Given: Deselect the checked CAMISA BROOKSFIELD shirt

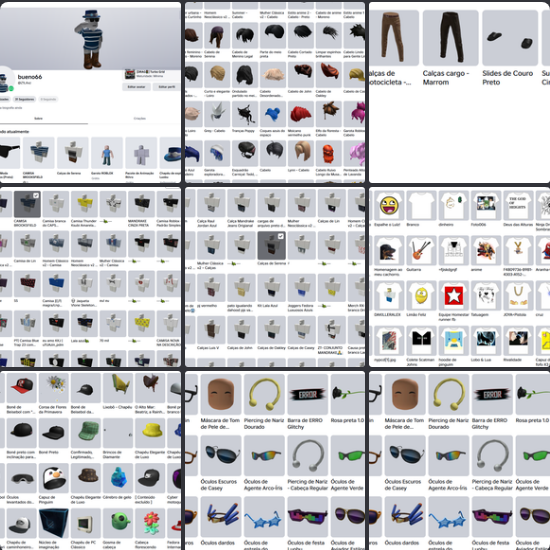Looking at the screenshot, I should pyautogui.click(x=27, y=204).
